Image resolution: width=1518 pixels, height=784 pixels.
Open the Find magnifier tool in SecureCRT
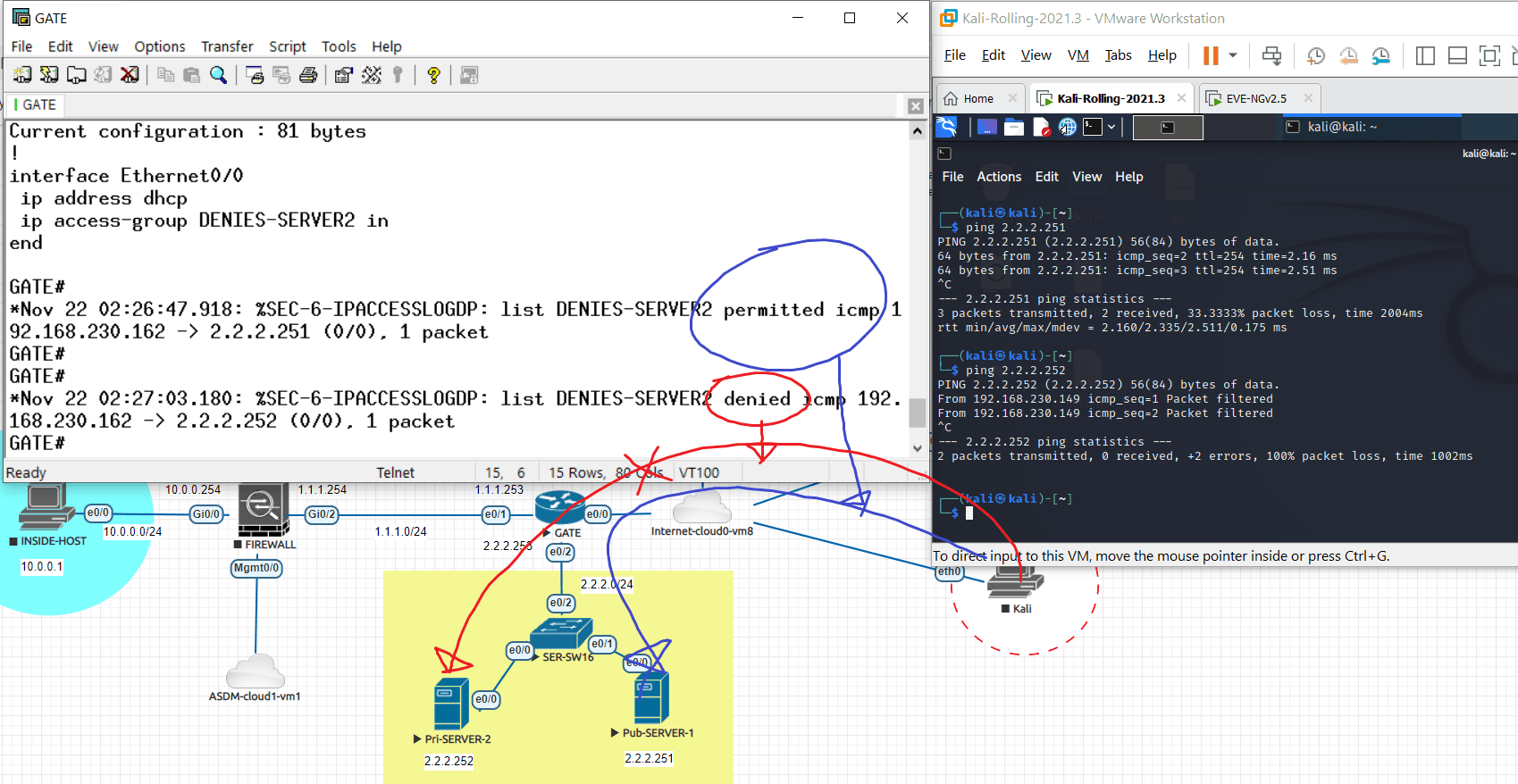218,75
